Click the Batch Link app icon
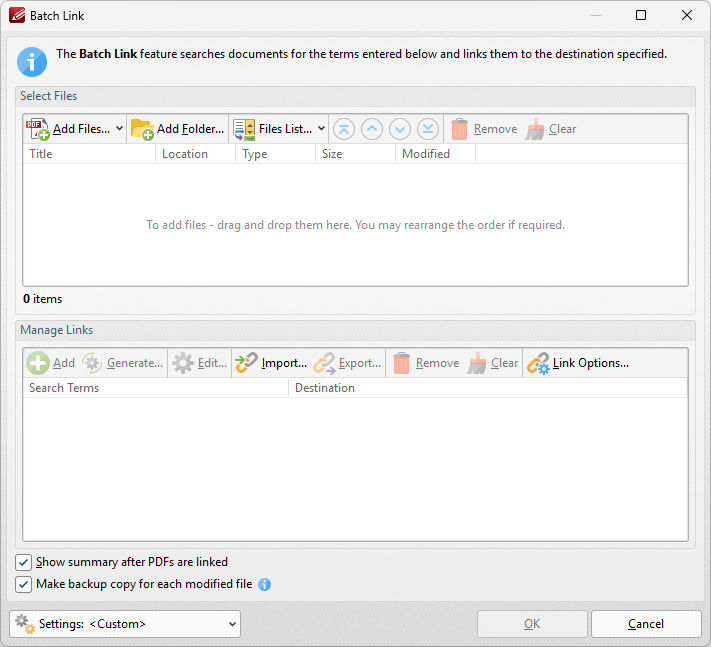 pyautogui.click(x=17, y=15)
